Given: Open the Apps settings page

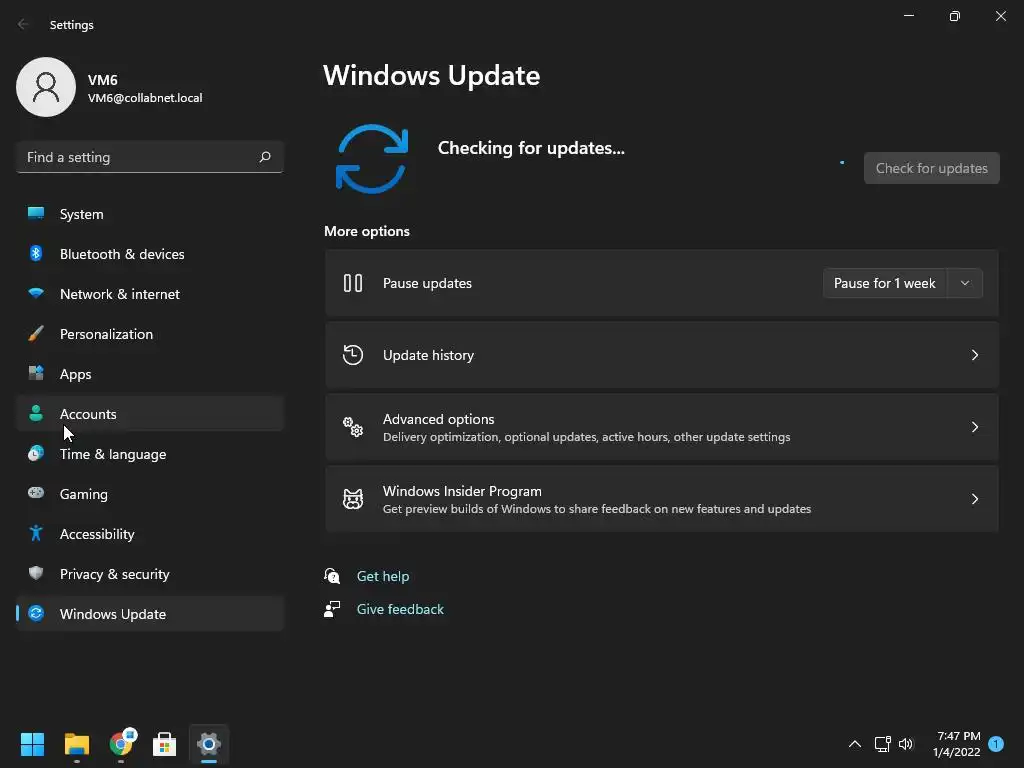Looking at the screenshot, I should pos(150,374).
